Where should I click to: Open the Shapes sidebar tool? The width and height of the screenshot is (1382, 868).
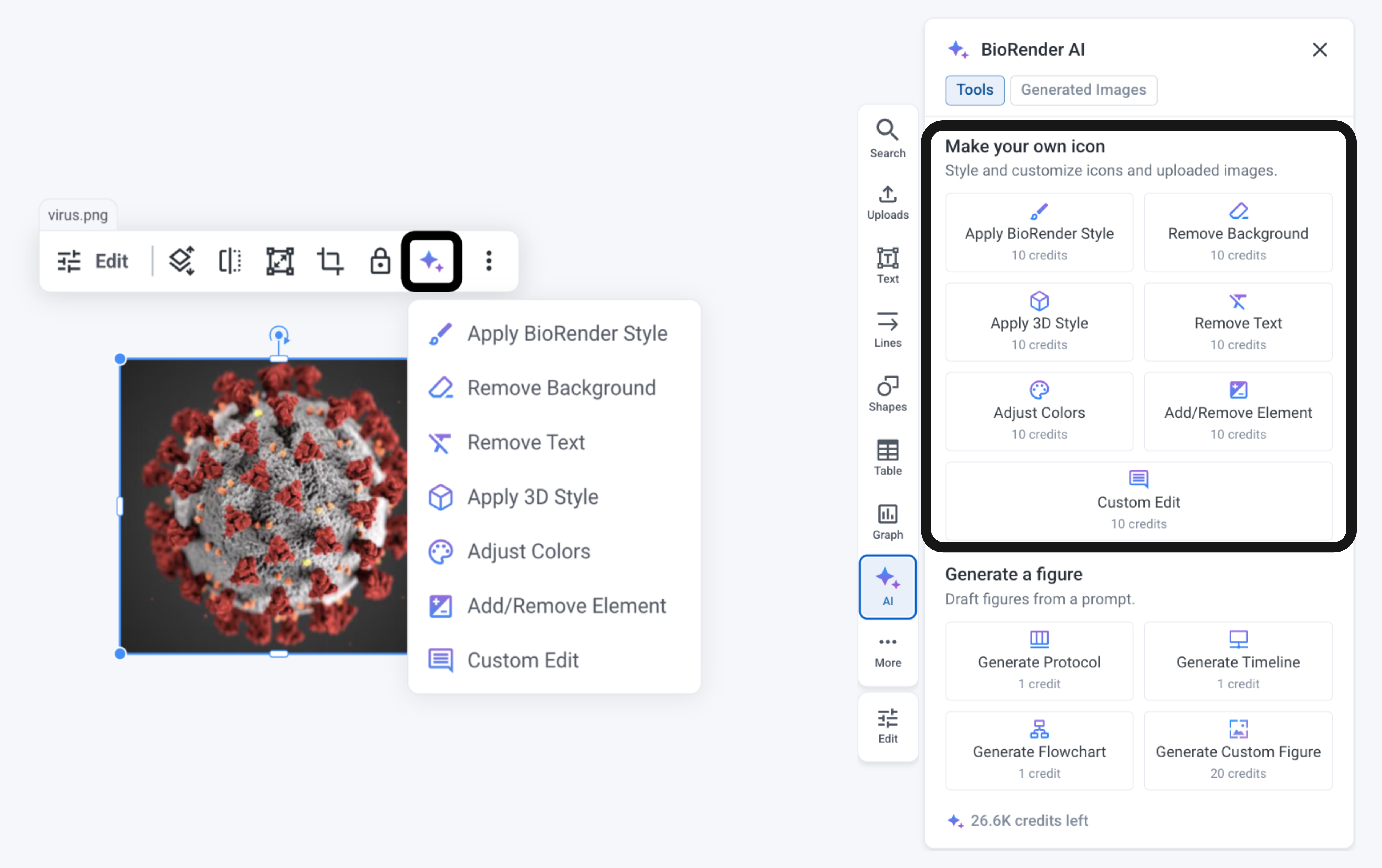pyautogui.click(x=887, y=394)
